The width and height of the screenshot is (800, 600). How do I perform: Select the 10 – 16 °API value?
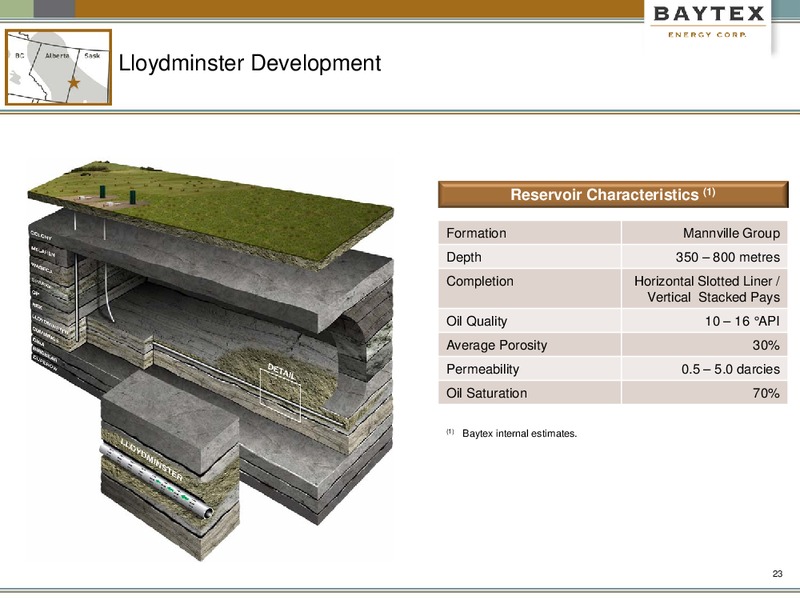(x=742, y=321)
